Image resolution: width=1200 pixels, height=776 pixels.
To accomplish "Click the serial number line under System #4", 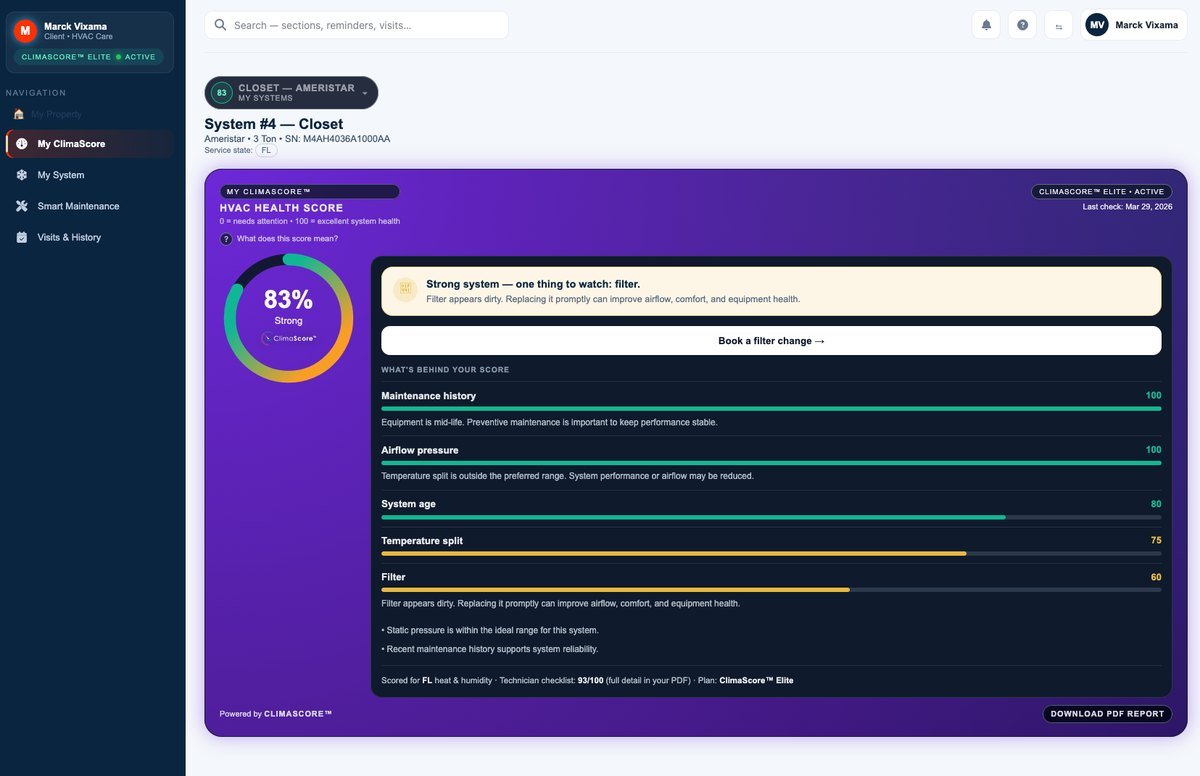I will coord(297,139).
